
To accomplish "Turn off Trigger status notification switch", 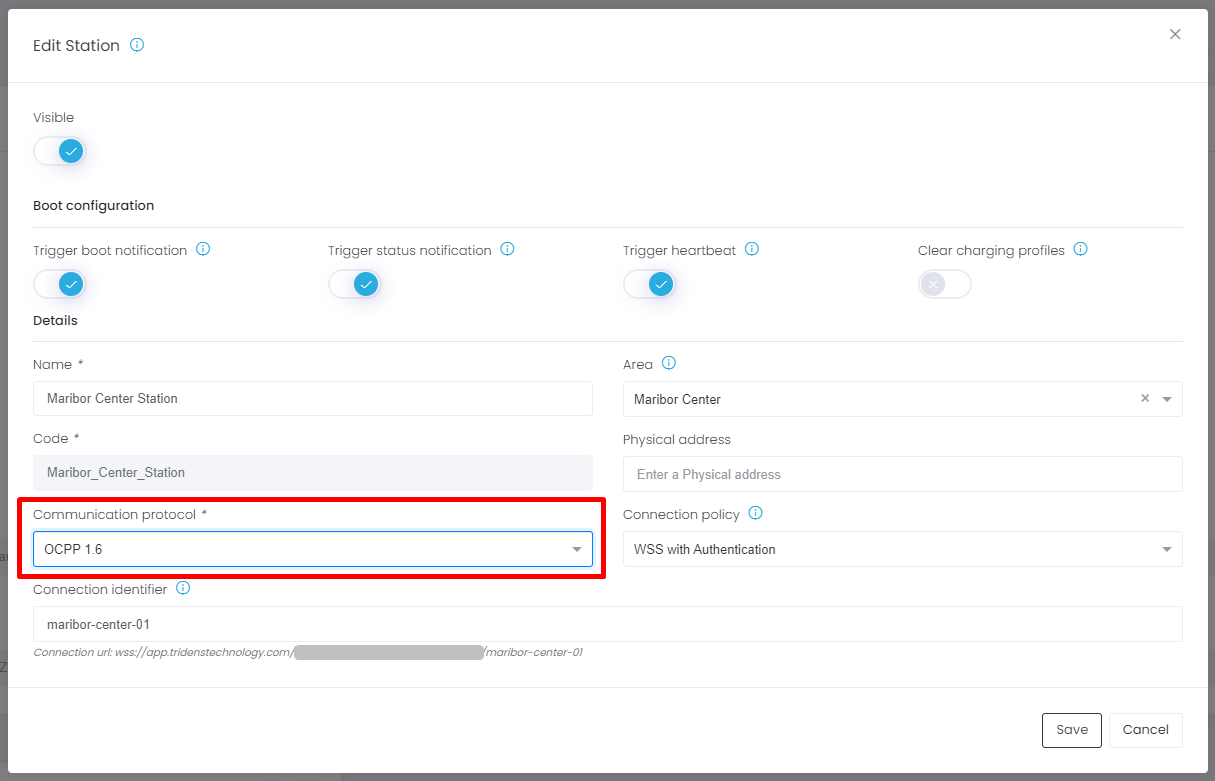I will coord(355,284).
